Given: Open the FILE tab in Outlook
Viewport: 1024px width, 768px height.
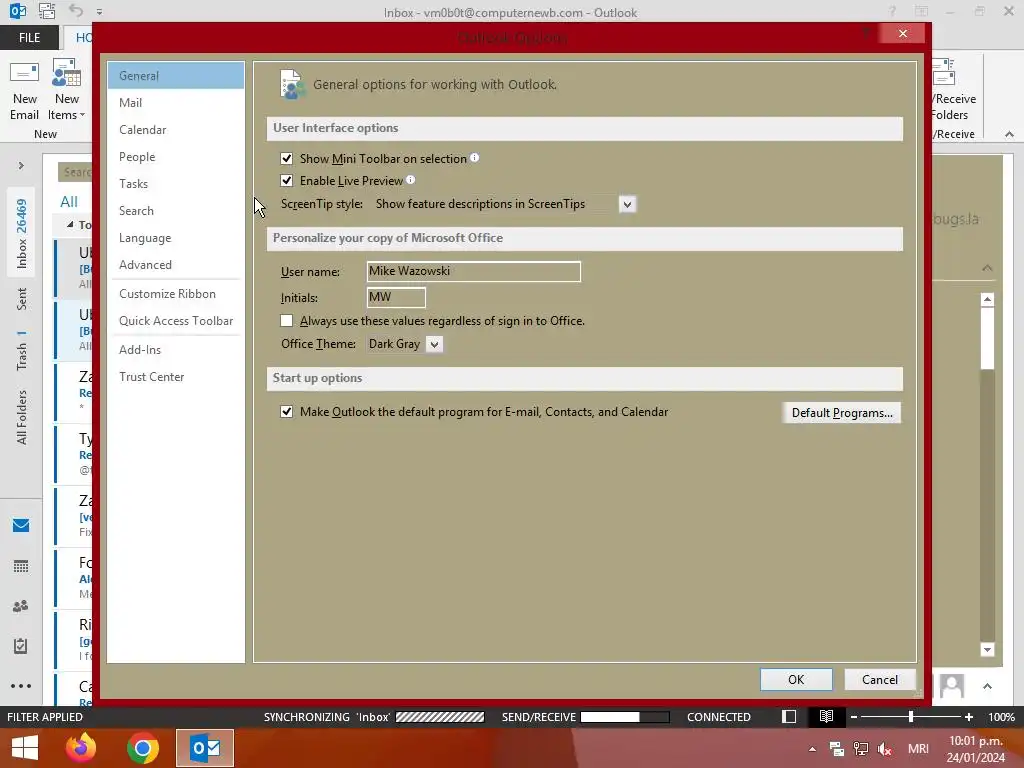Looking at the screenshot, I should pos(29,37).
